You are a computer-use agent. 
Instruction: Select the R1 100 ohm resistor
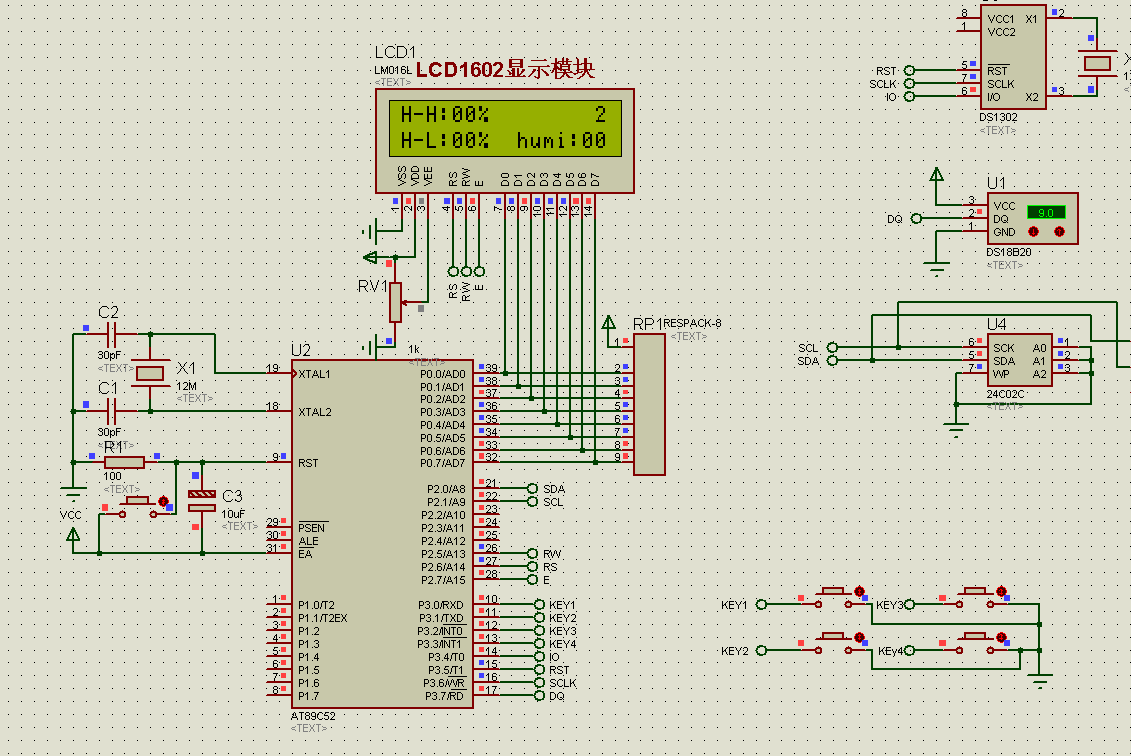pyautogui.click(x=124, y=462)
